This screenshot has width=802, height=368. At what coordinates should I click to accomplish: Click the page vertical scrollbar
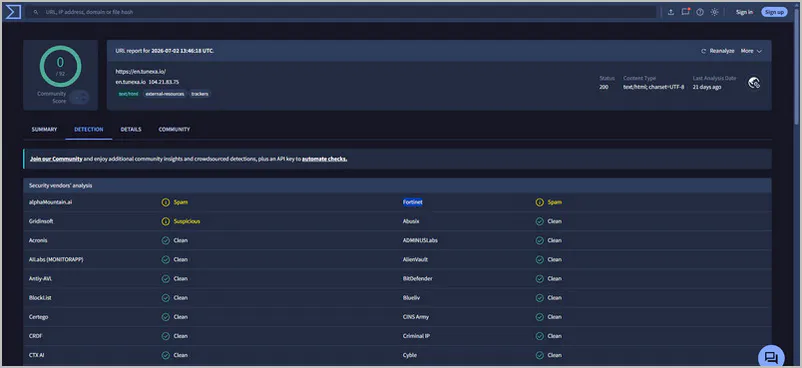pyautogui.click(x=797, y=67)
